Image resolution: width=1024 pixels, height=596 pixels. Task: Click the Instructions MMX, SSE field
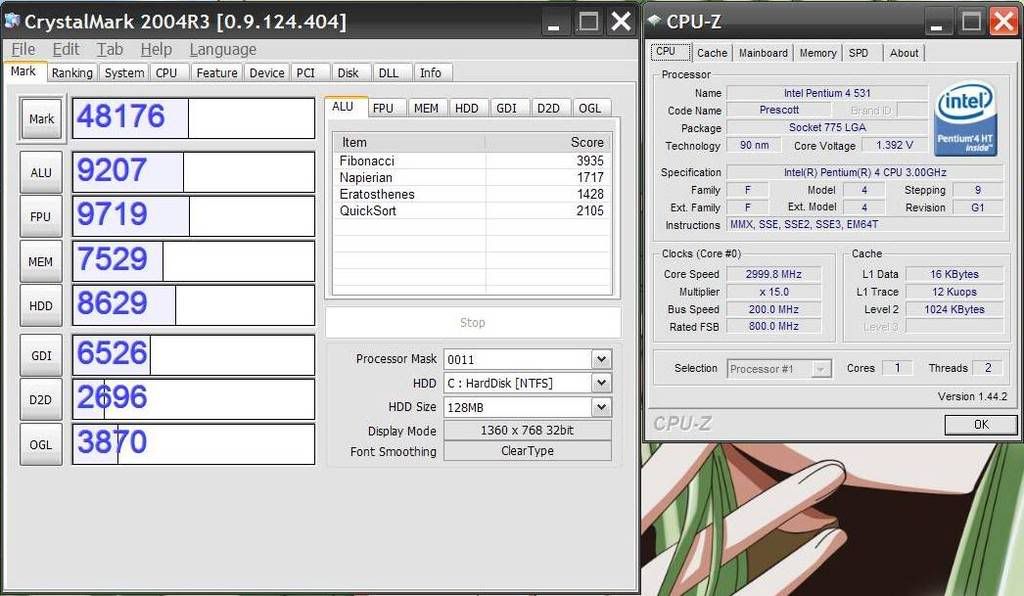865,225
